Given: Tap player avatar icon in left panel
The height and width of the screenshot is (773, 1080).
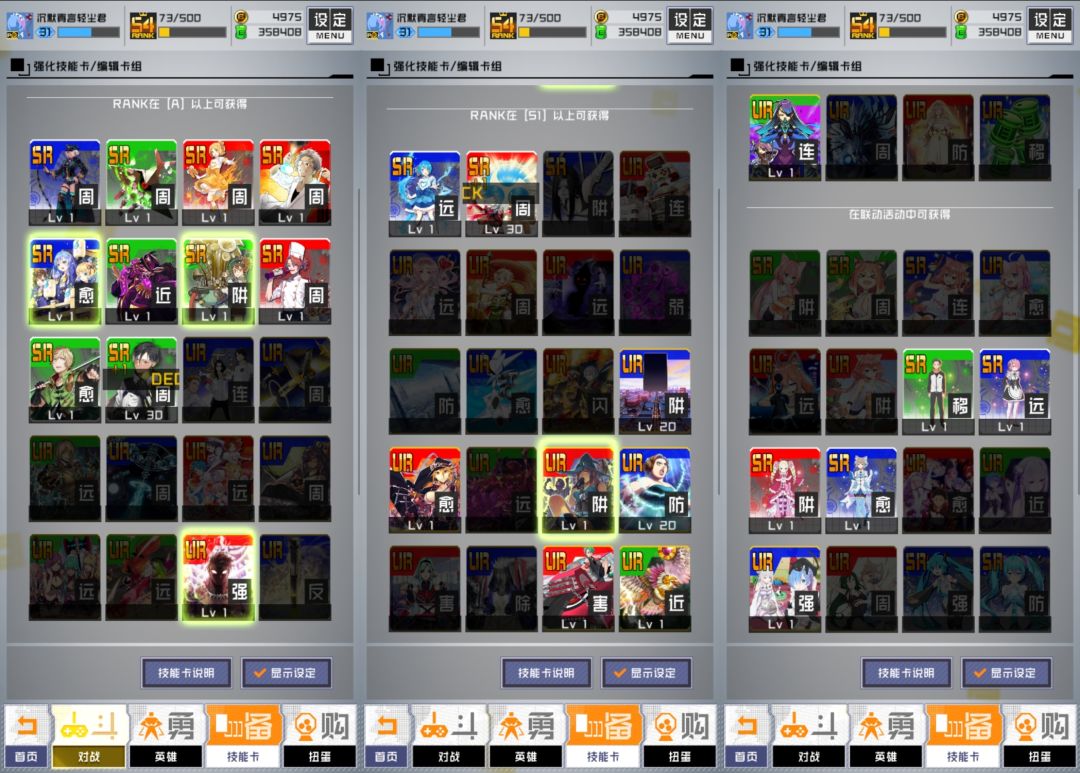Looking at the screenshot, I should pyautogui.click(x=19, y=25).
